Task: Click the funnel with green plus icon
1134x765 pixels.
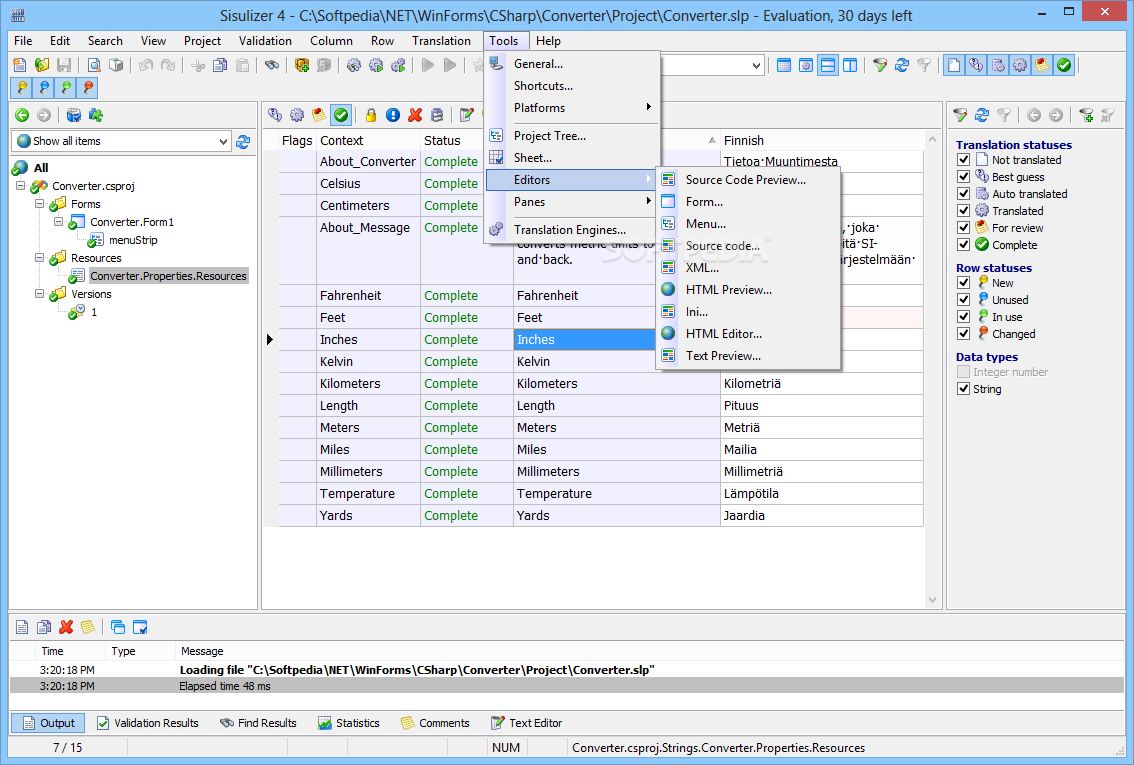Action: coord(1086,115)
